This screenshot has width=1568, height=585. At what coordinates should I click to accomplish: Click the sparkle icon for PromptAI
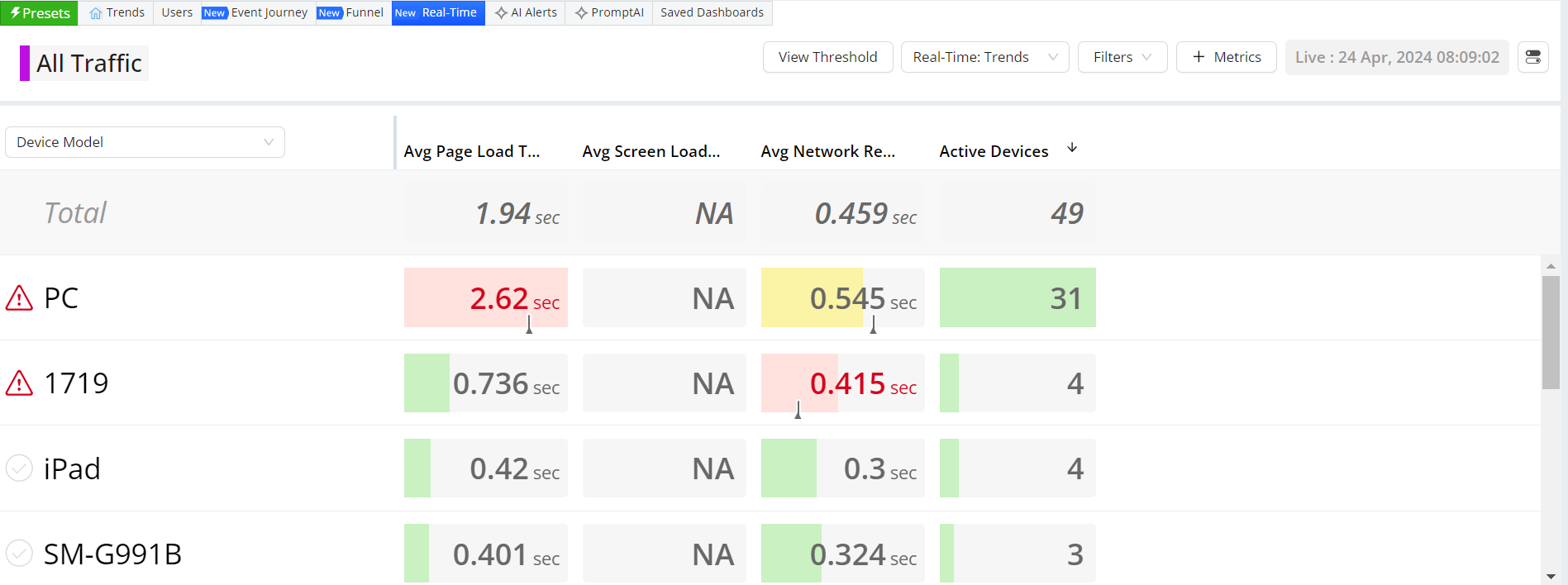point(581,13)
